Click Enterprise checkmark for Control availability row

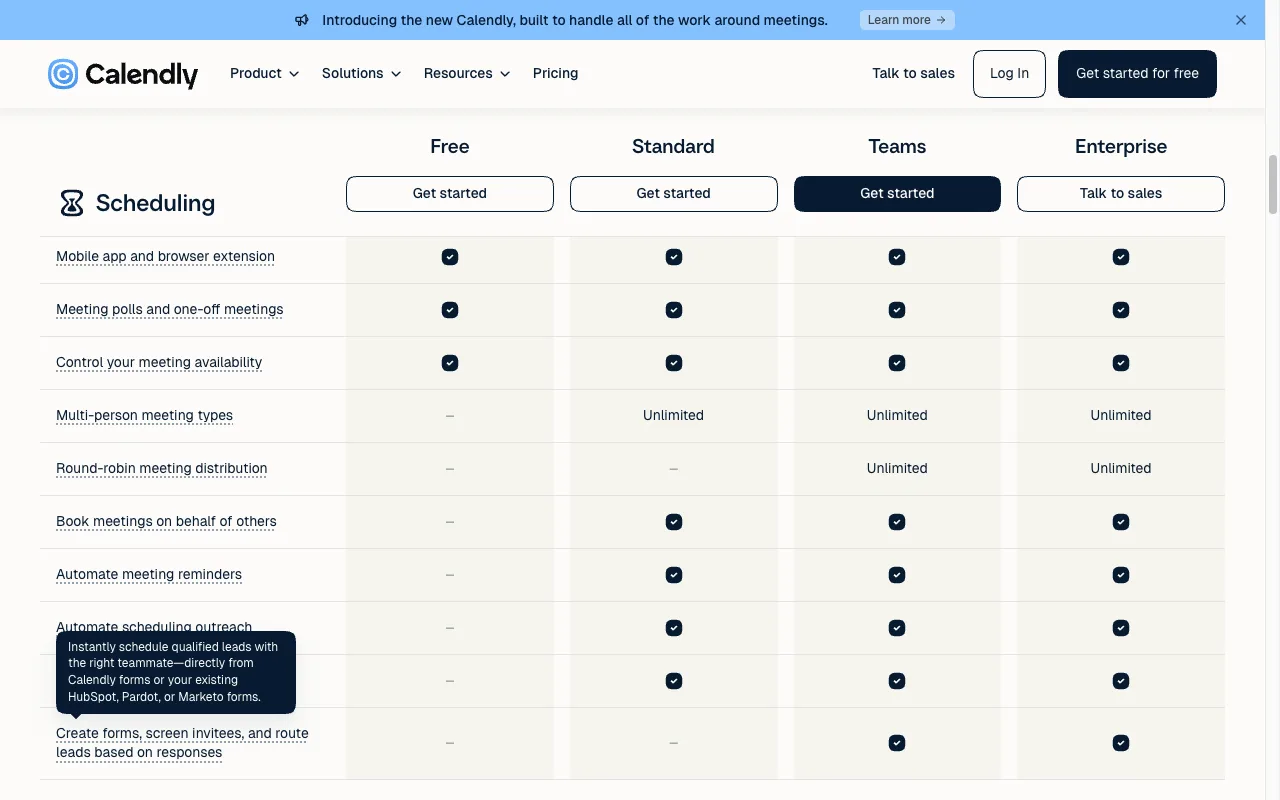1121,363
